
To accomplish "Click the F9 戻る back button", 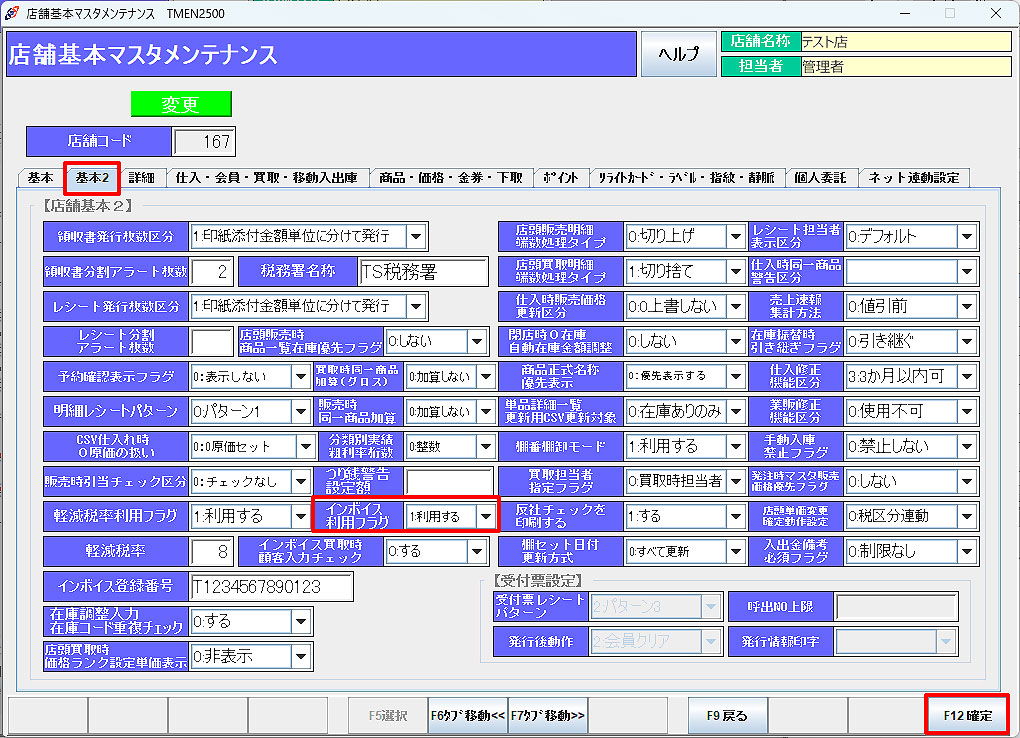I will (x=727, y=716).
